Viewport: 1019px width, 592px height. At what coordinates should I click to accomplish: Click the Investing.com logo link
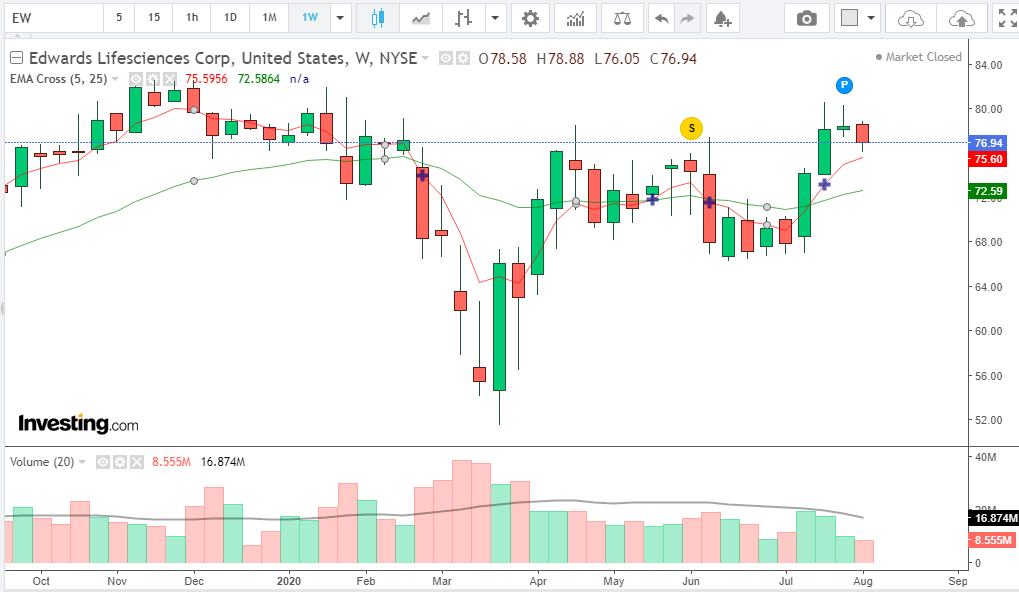78,424
